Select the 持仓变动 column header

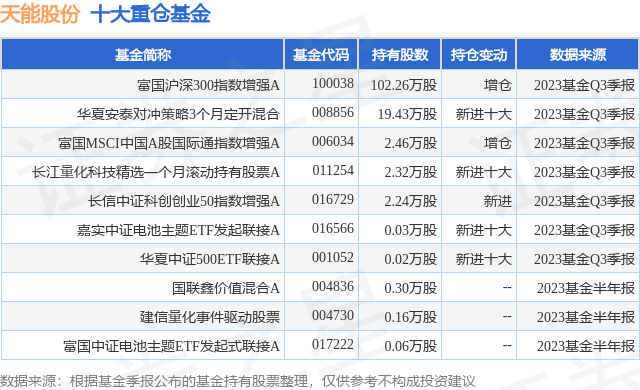pos(479,55)
